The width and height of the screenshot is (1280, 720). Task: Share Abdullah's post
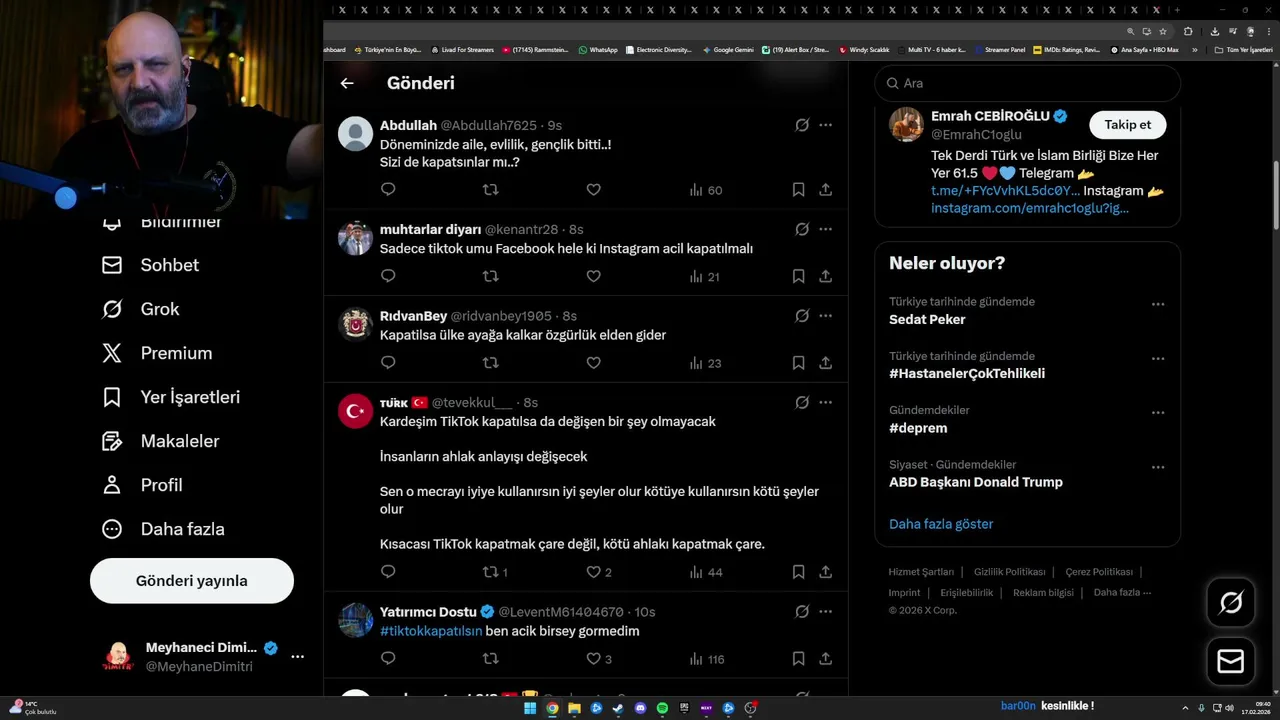(826, 189)
